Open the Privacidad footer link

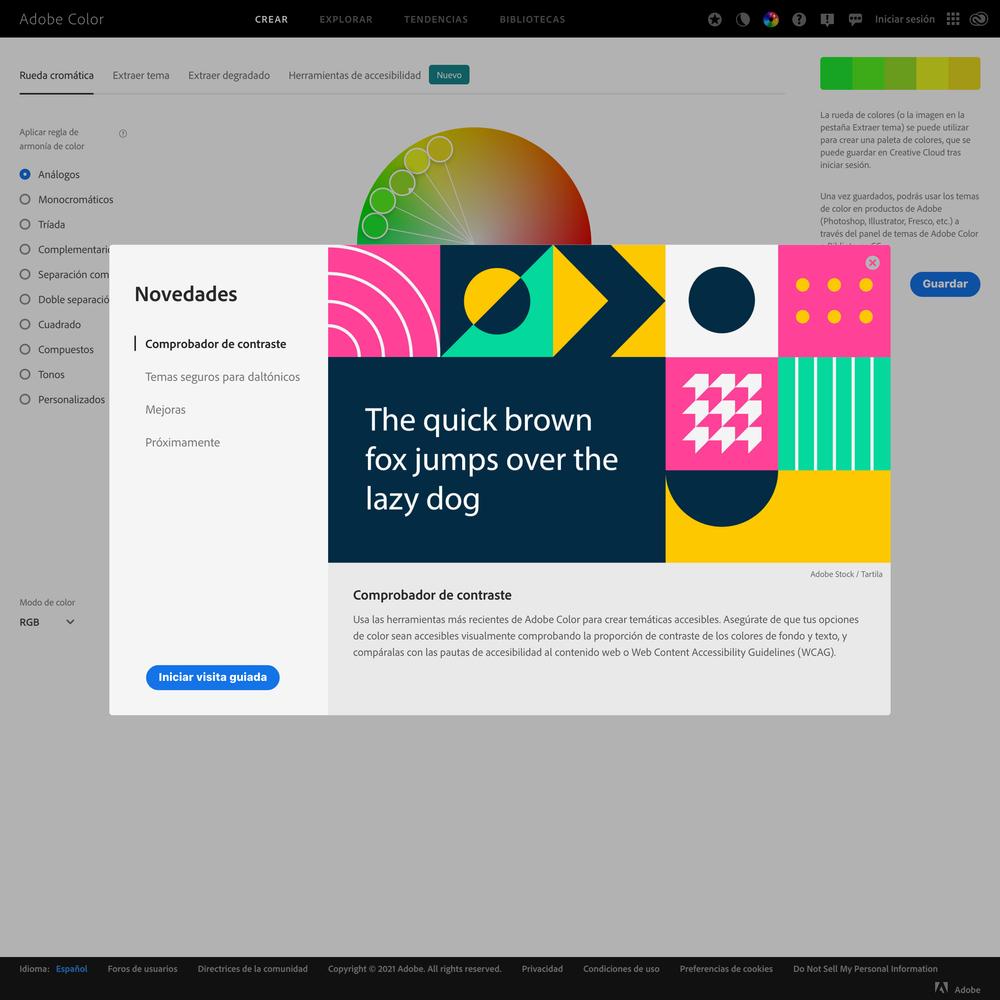click(542, 969)
